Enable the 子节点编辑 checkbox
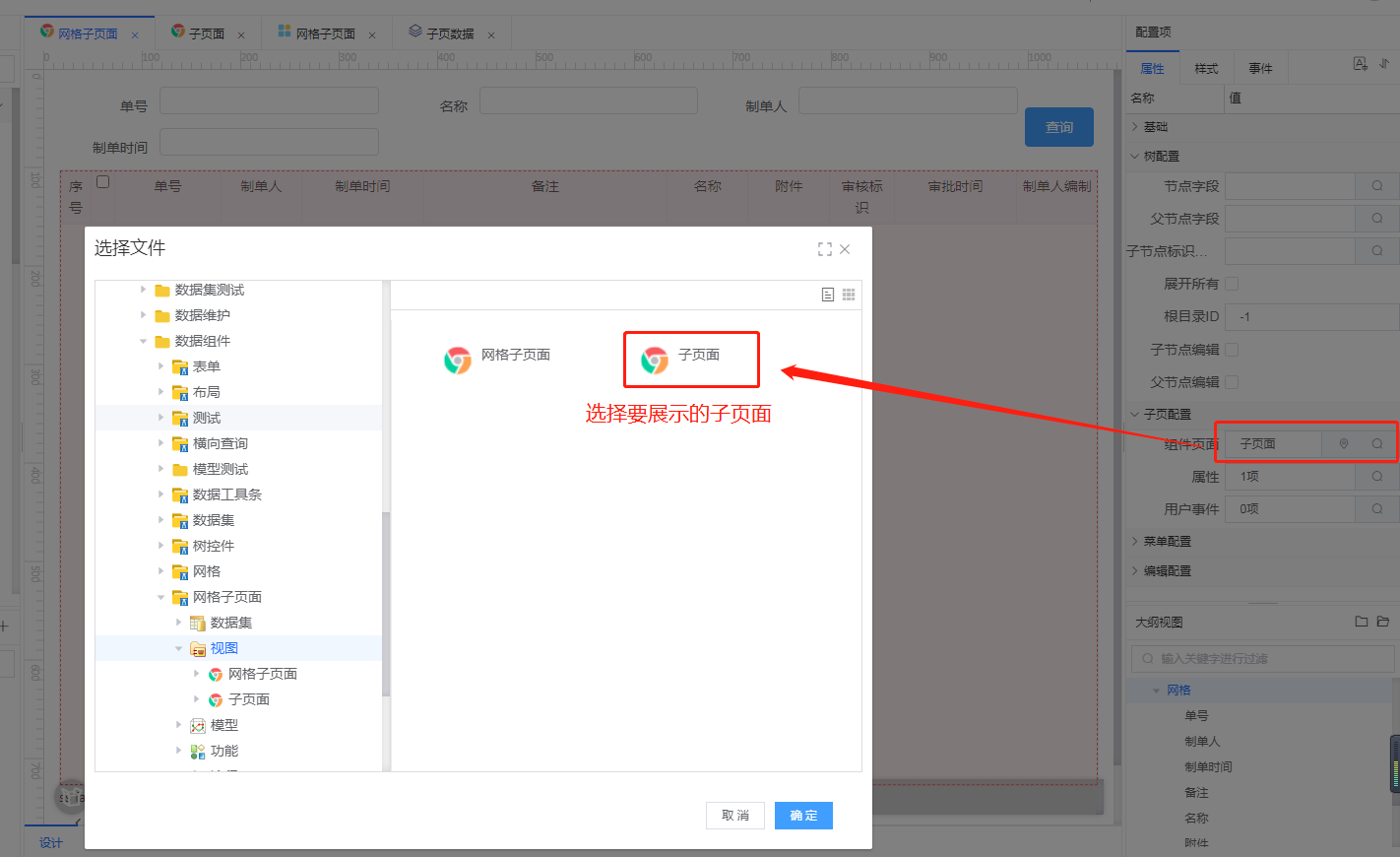The height and width of the screenshot is (857, 1400). tap(1232, 350)
